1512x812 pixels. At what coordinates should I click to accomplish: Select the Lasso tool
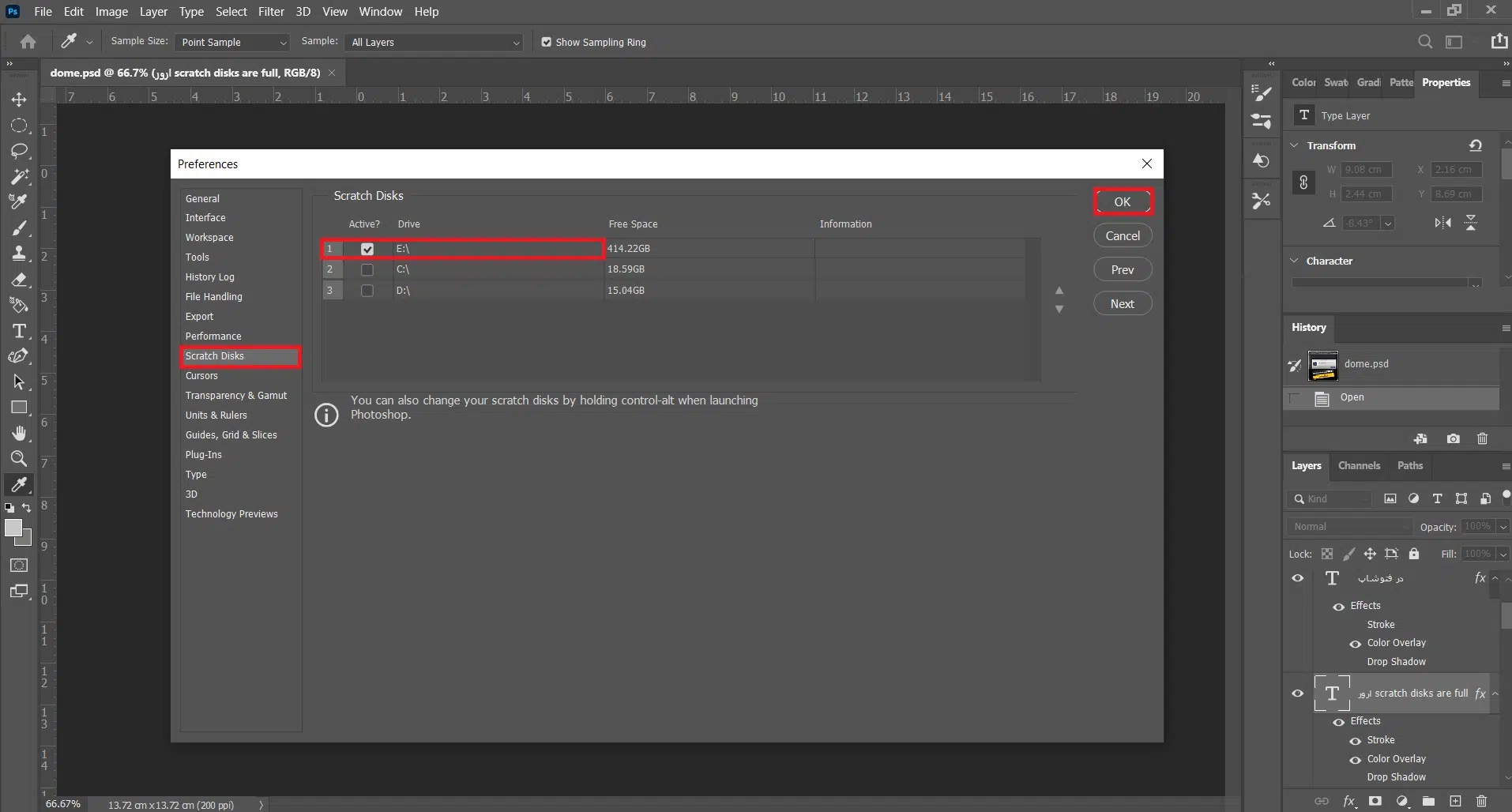click(x=19, y=151)
